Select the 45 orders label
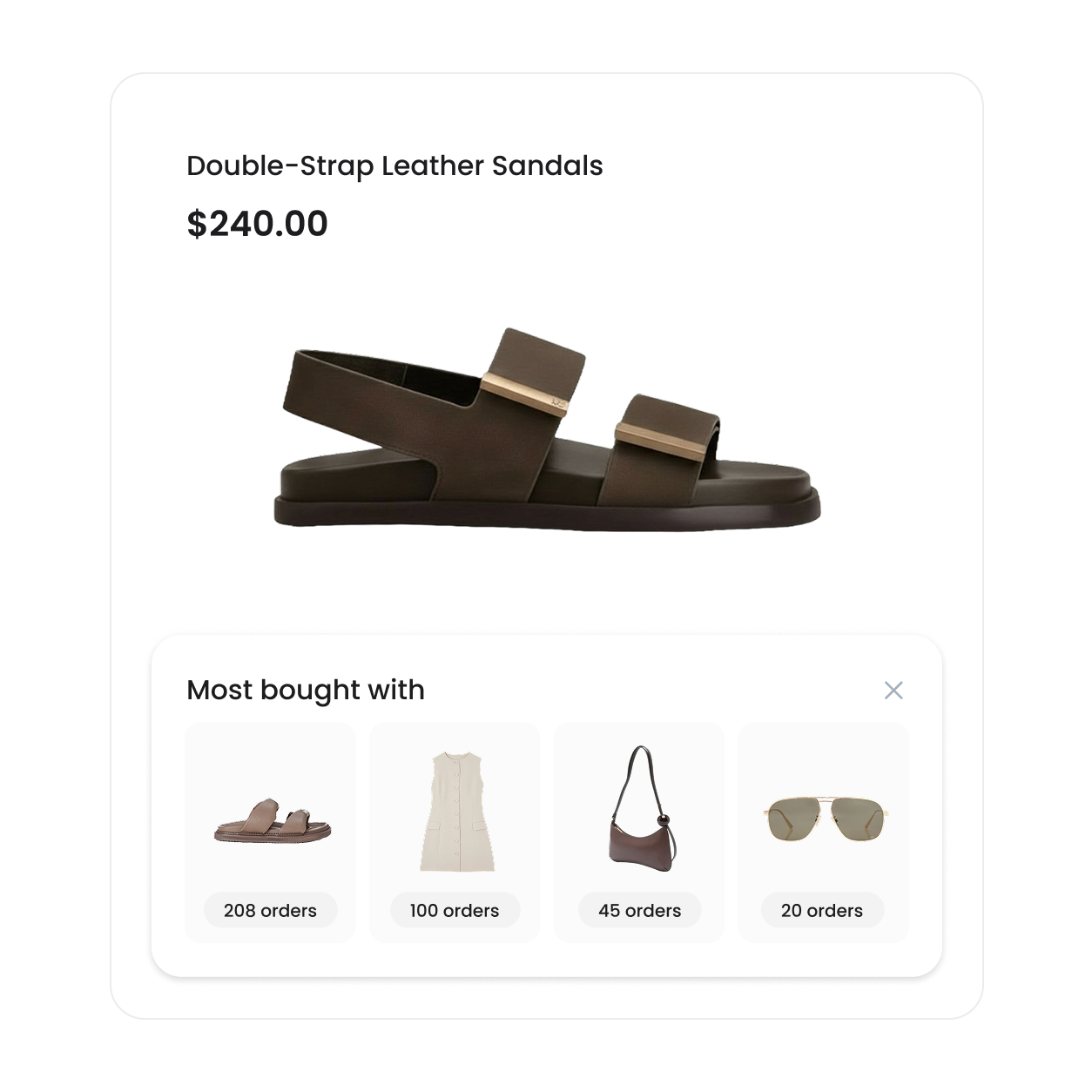Screen dimensions: 1092x1092 pyautogui.click(x=639, y=910)
